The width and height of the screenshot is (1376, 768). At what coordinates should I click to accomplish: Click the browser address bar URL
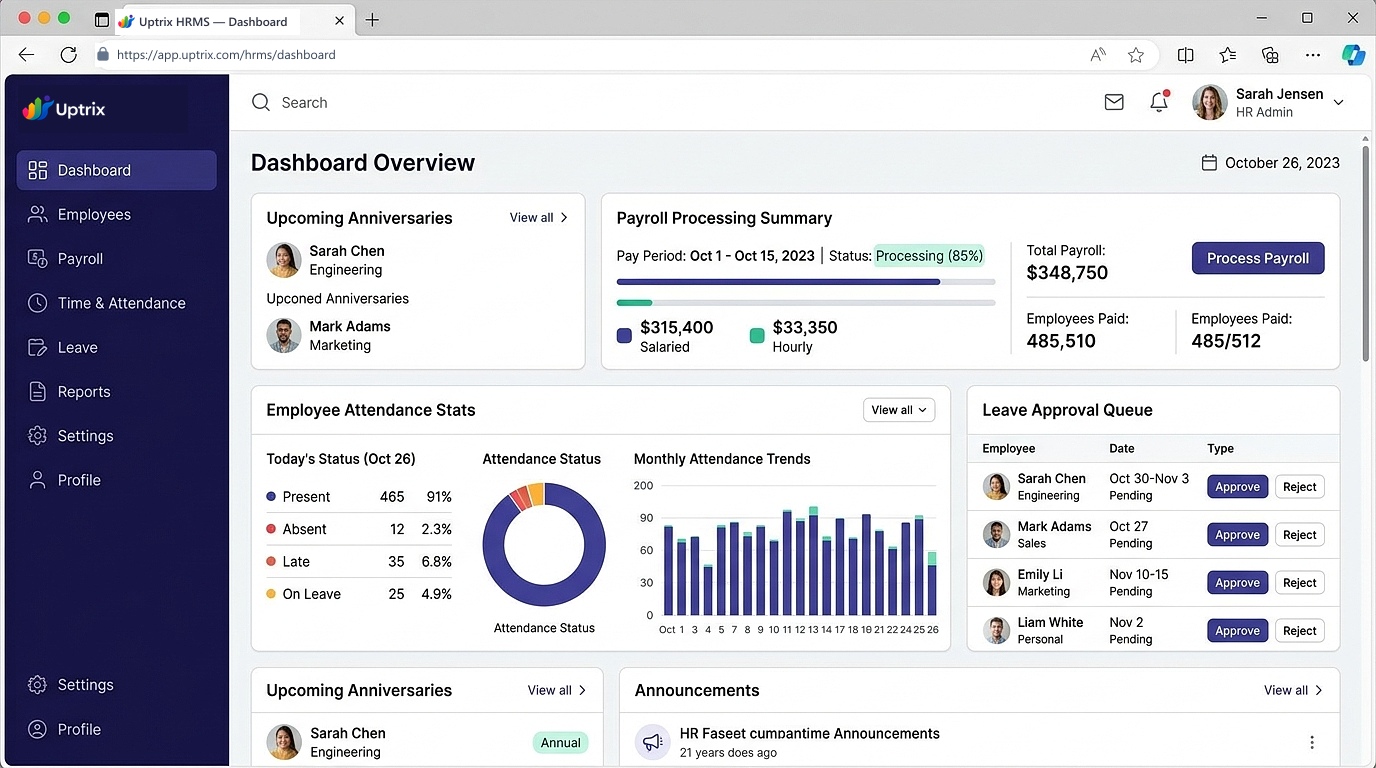pyautogui.click(x=226, y=55)
